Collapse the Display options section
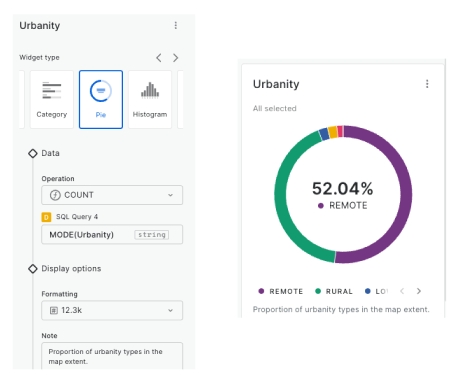462x389 pixels. coord(33,269)
